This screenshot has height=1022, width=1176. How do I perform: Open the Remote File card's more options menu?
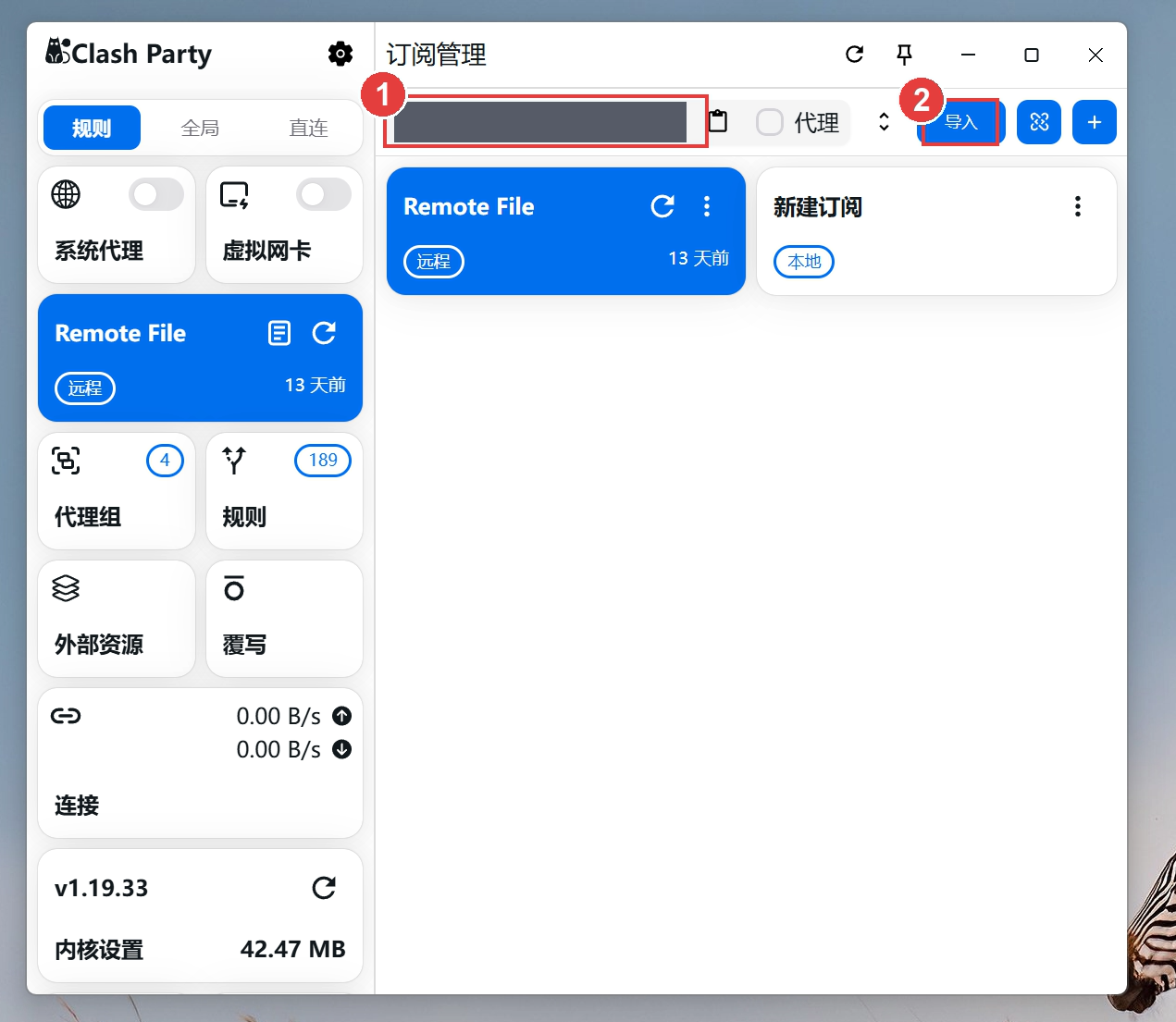click(x=707, y=206)
